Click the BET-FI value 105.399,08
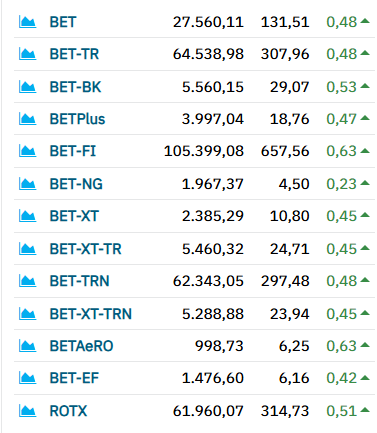This screenshot has height=433, width=377. click(204, 151)
